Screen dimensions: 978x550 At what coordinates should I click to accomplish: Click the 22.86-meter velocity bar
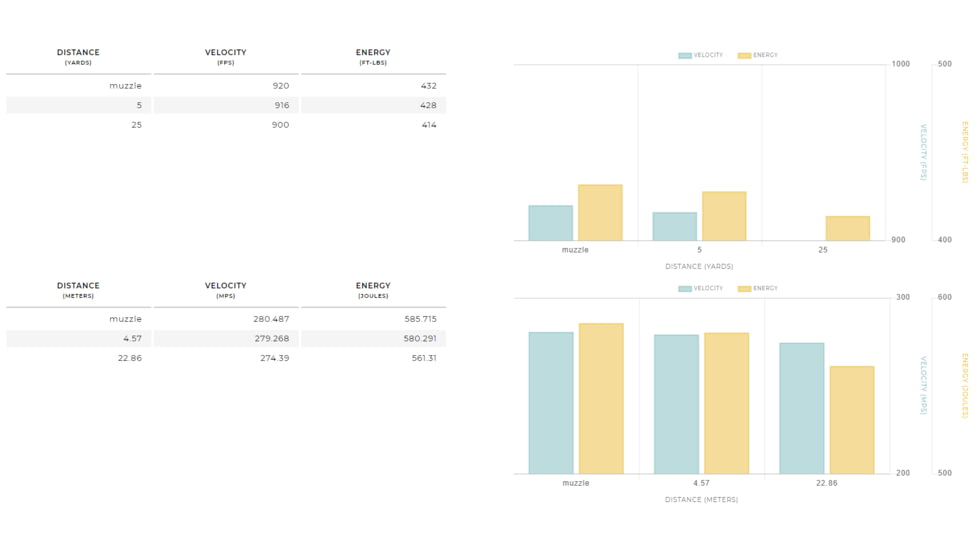pos(802,408)
